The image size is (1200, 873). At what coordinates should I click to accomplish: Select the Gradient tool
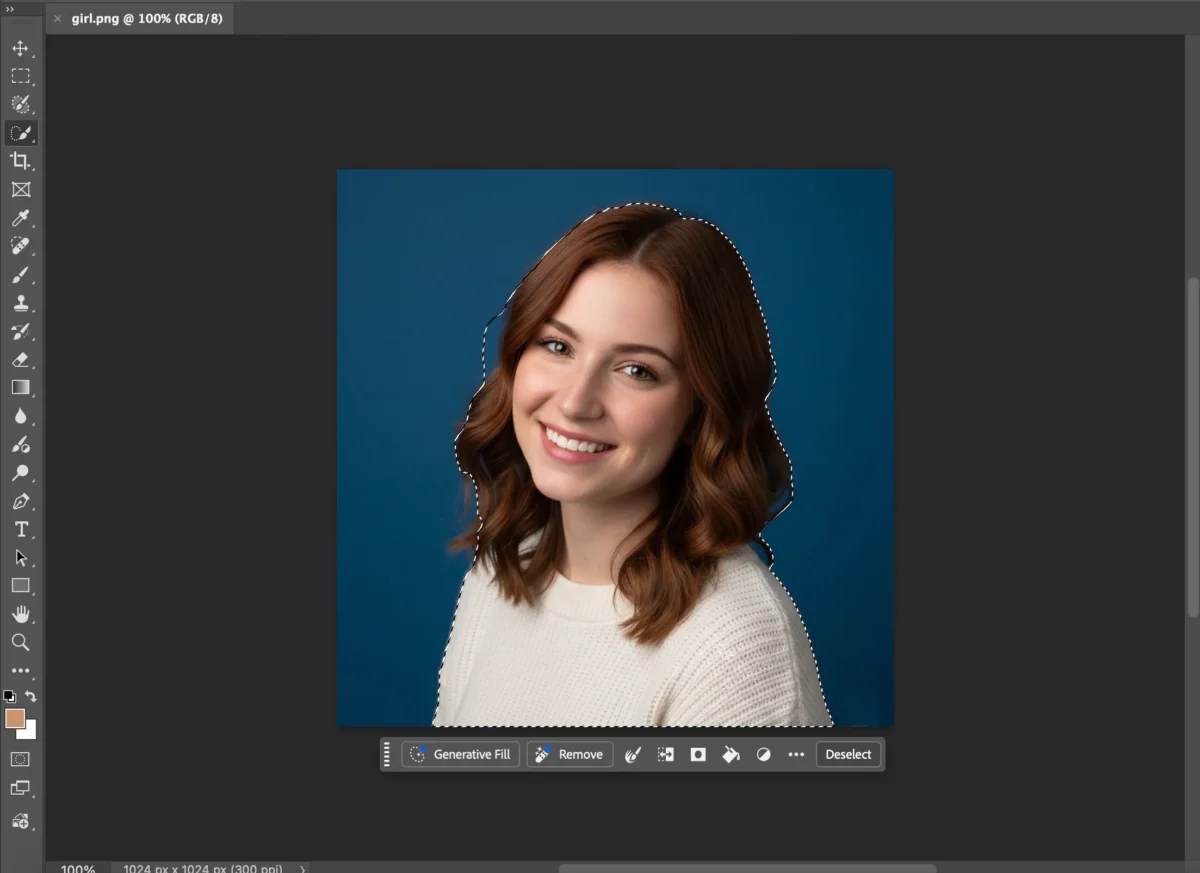pos(21,387)
